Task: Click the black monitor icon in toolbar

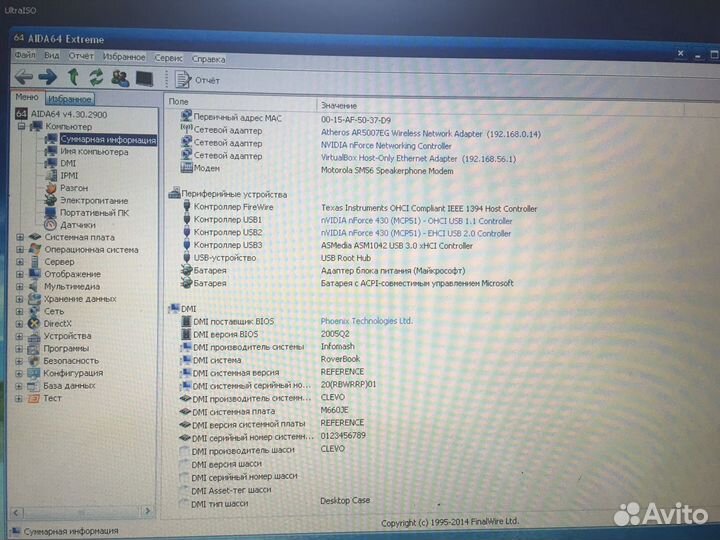Action: 144,78
